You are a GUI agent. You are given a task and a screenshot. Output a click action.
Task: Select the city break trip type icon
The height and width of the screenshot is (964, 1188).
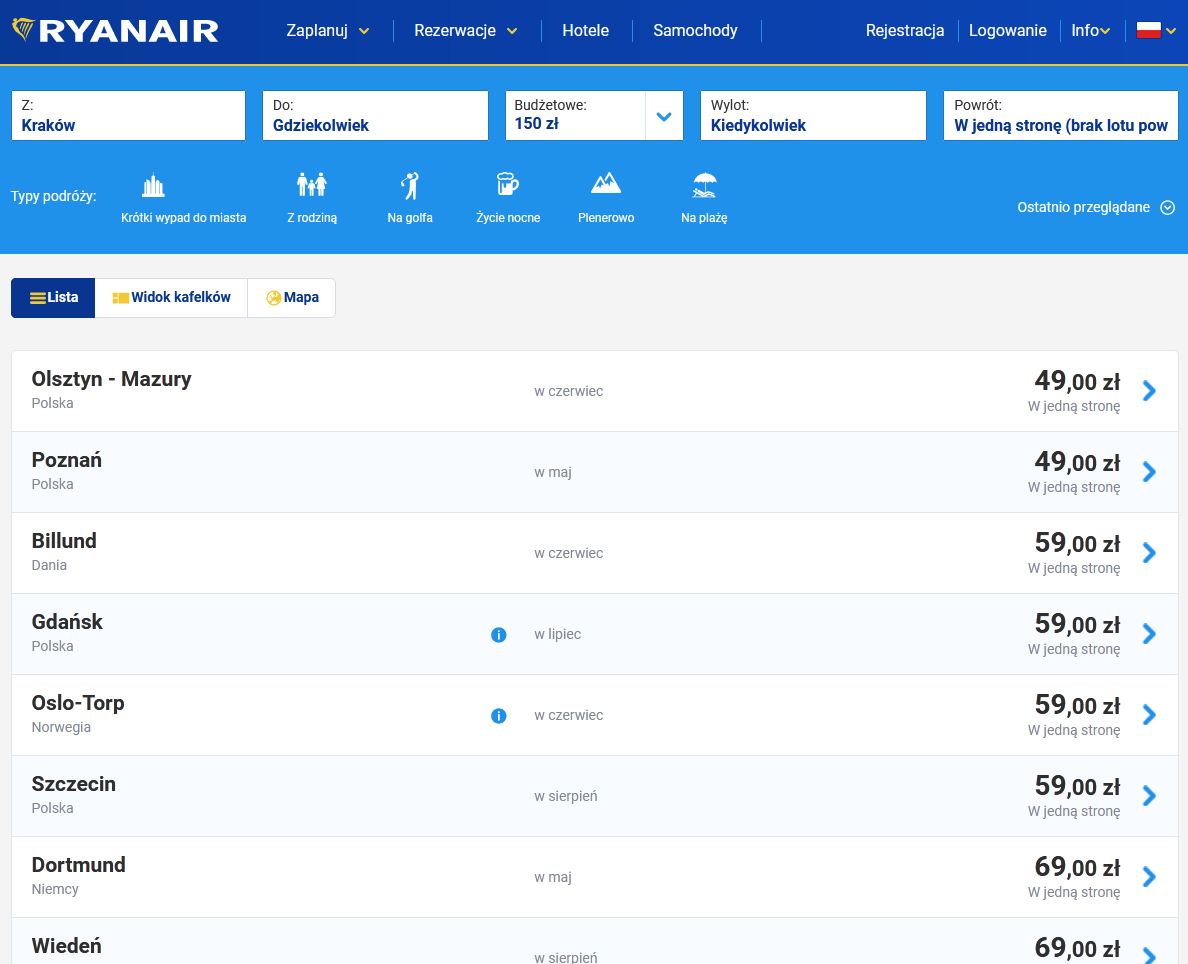[153, 186]
